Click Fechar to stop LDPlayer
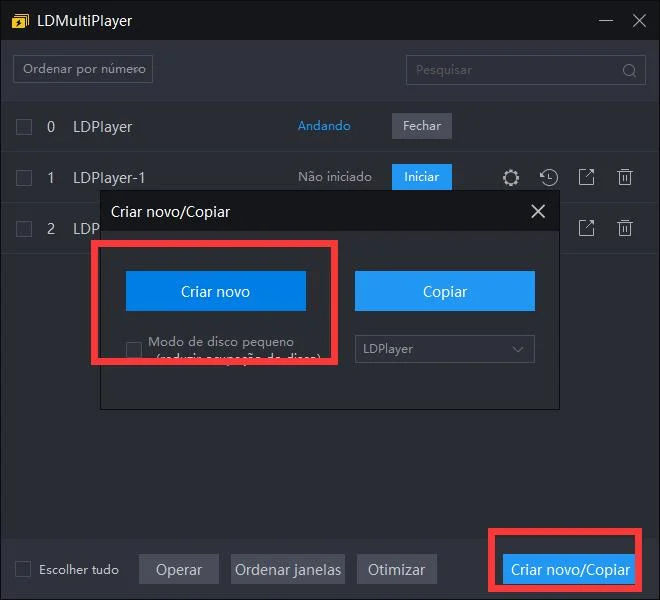This screenshot has height=600, width=660. click(422, 126)
